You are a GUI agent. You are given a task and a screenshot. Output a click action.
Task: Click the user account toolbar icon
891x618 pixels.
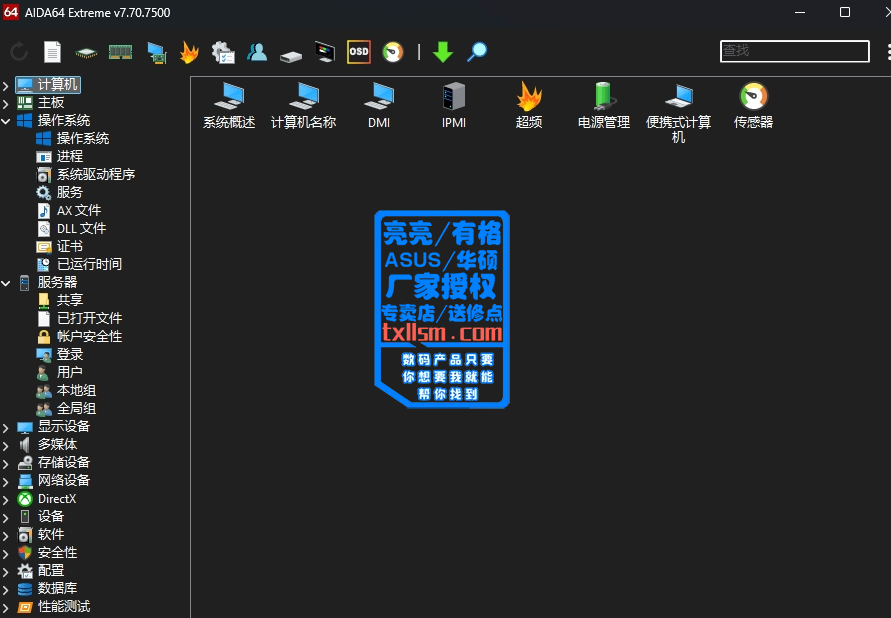point(257,52)
